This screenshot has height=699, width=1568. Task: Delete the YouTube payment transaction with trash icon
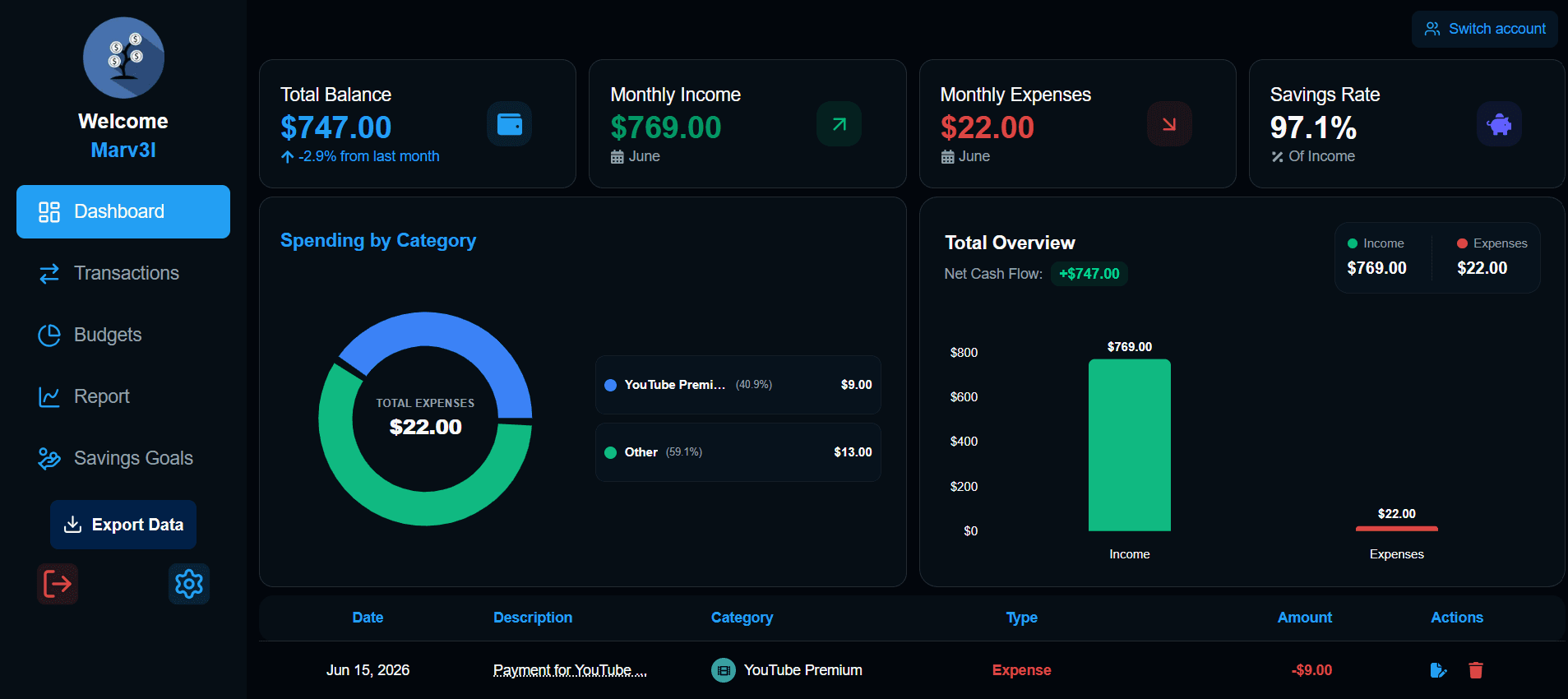(x=1476, y=670)
